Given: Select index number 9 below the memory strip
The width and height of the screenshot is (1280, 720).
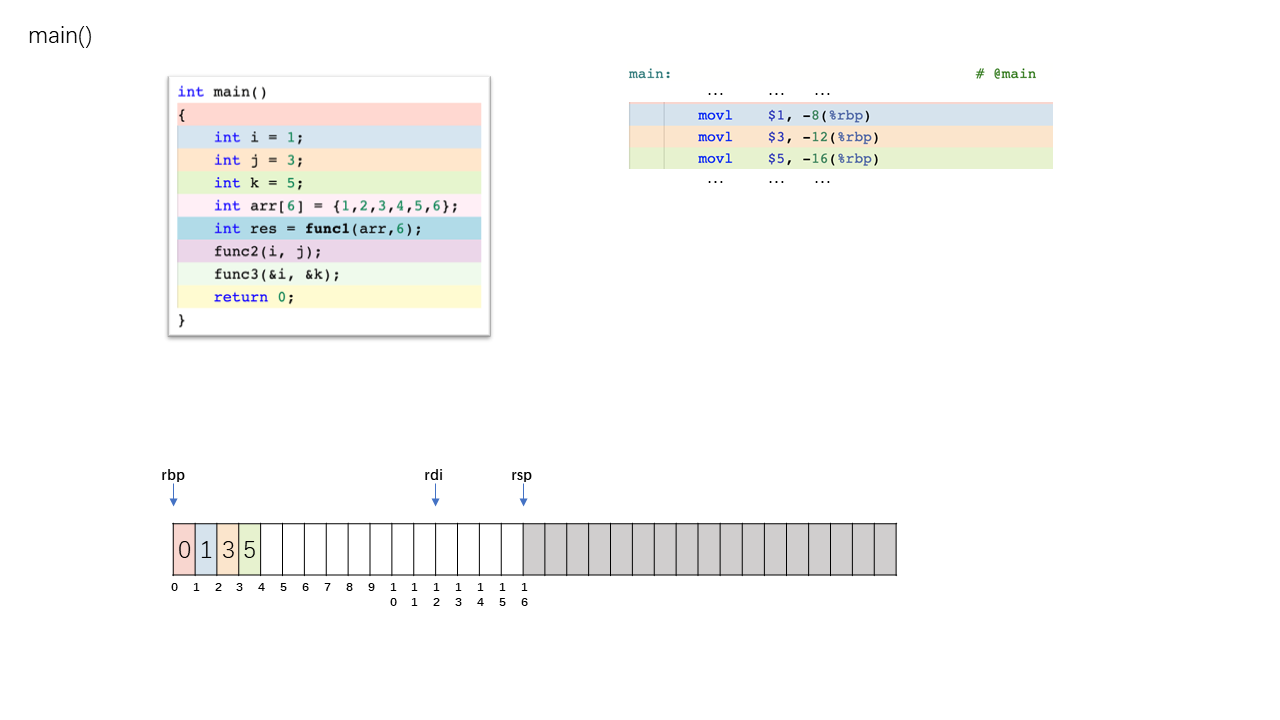Looking at the screenshot, I should coord(372,587).
